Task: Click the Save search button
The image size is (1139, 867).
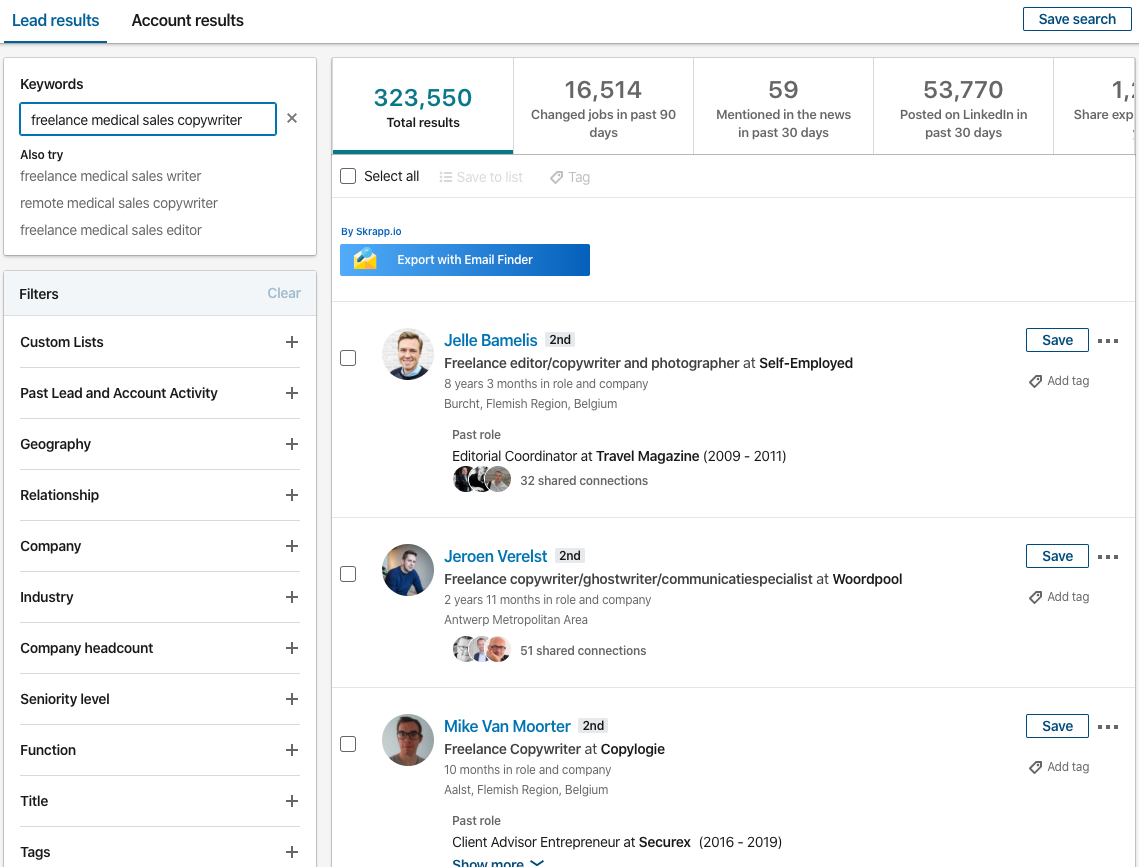Action: tap(1077, 20)
